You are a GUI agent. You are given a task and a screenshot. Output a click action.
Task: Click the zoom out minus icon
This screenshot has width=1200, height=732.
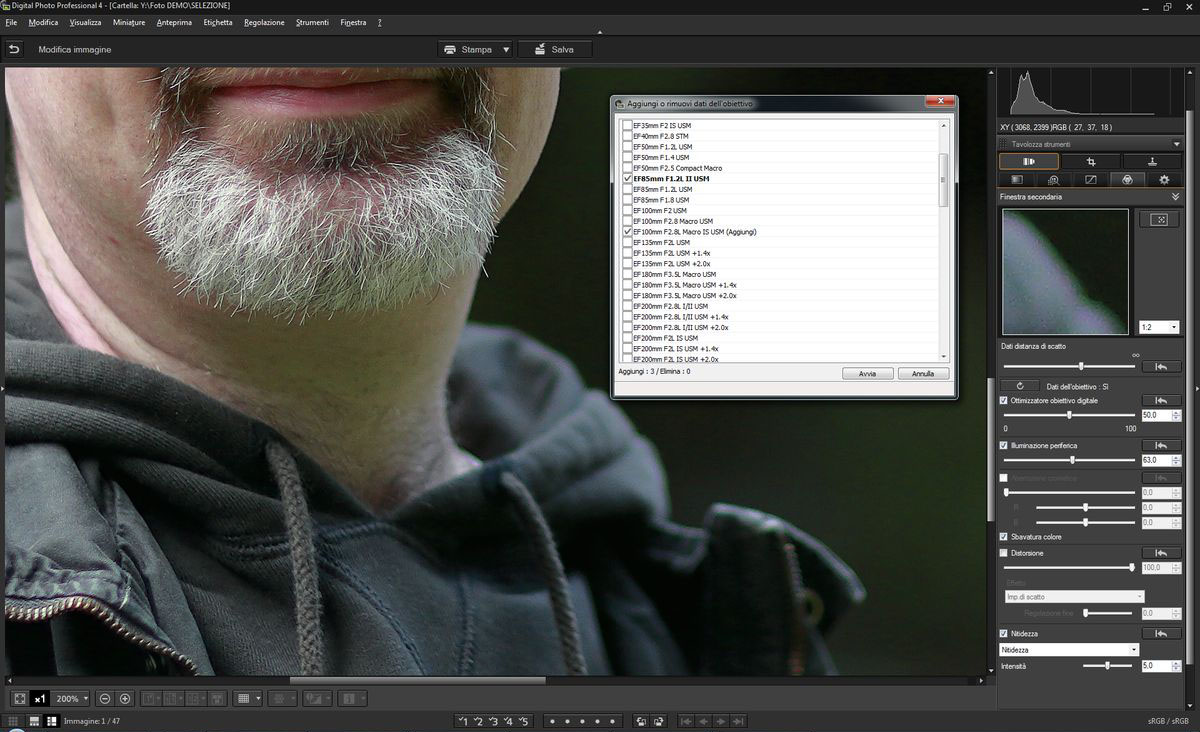pos(105,698)
